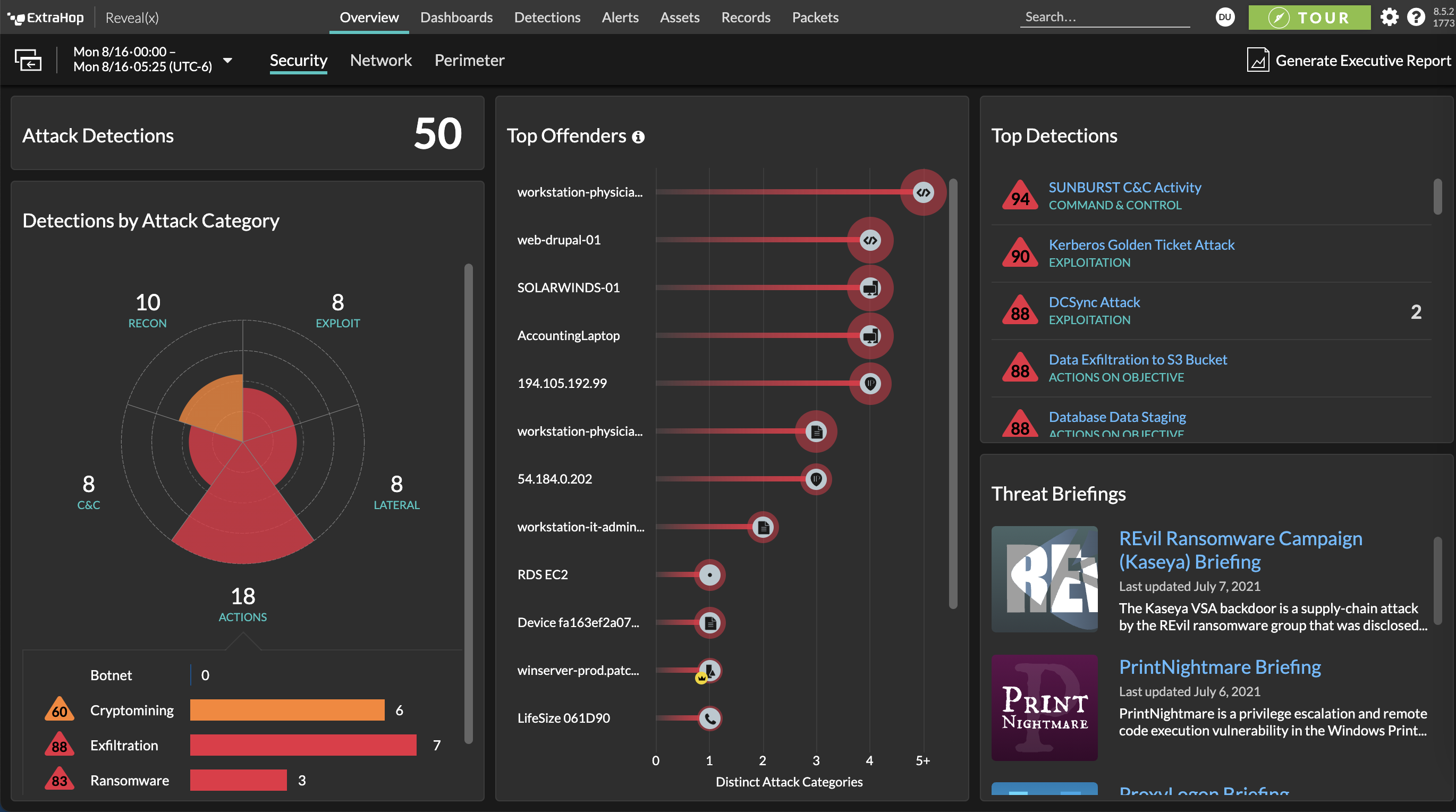The image size is (1456, 812).
Task: Open the Packets page
Action: pos(815,18)
